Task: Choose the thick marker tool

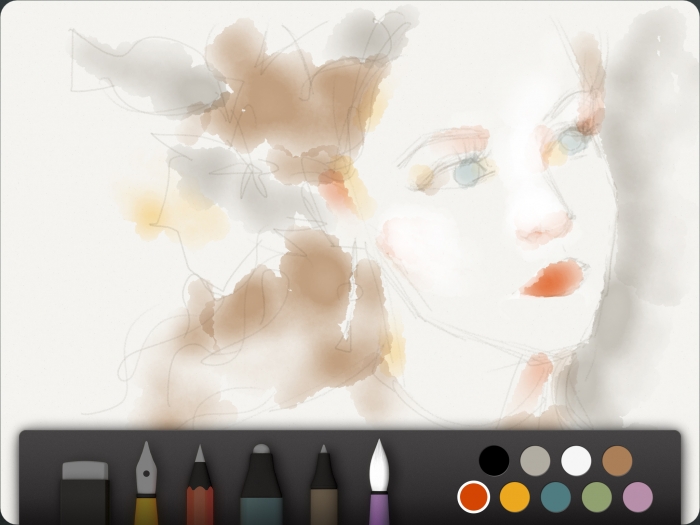Action: click(261, 485)
